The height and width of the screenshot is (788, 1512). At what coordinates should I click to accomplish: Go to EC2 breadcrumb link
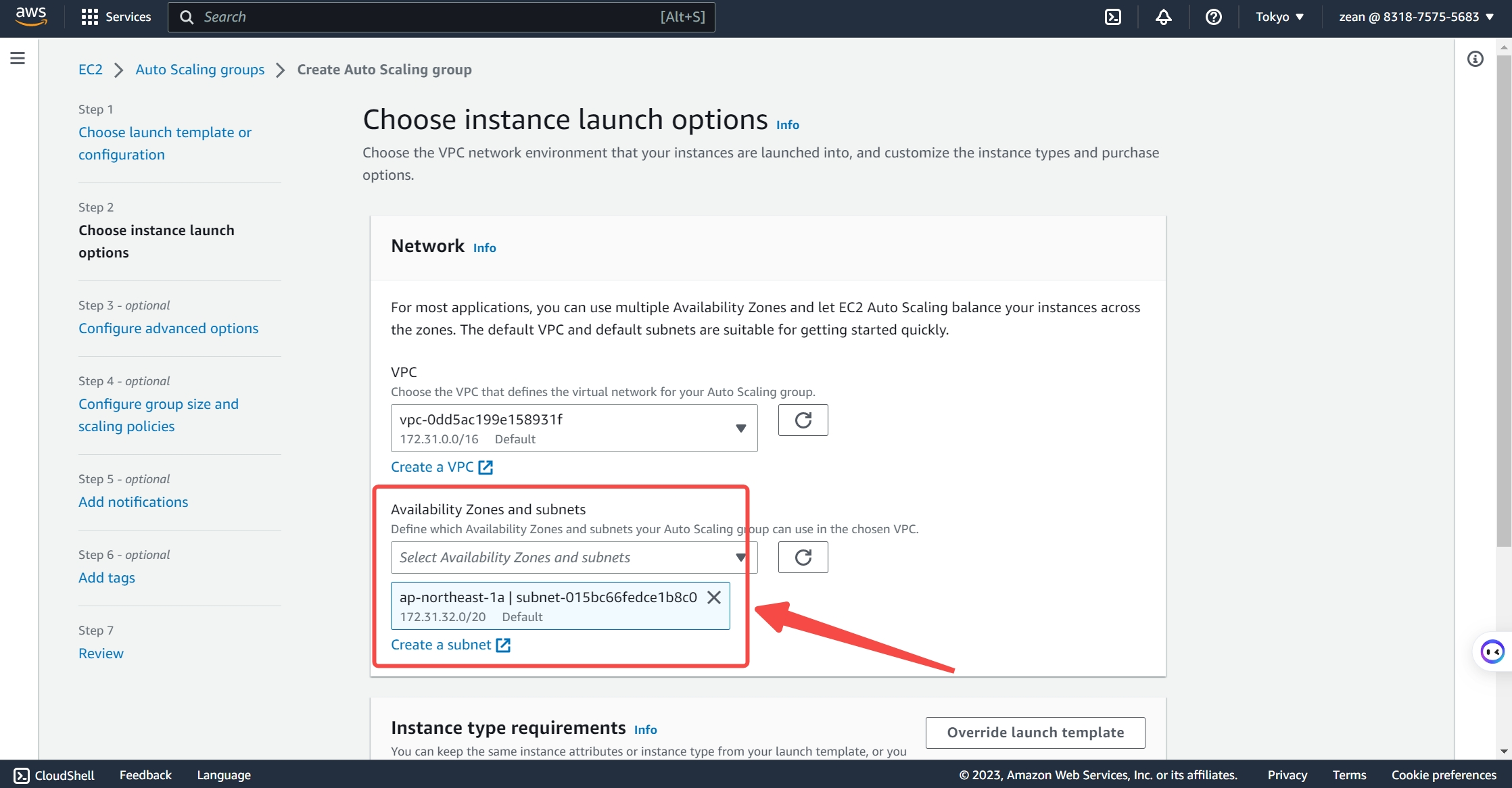coord(91,70)
